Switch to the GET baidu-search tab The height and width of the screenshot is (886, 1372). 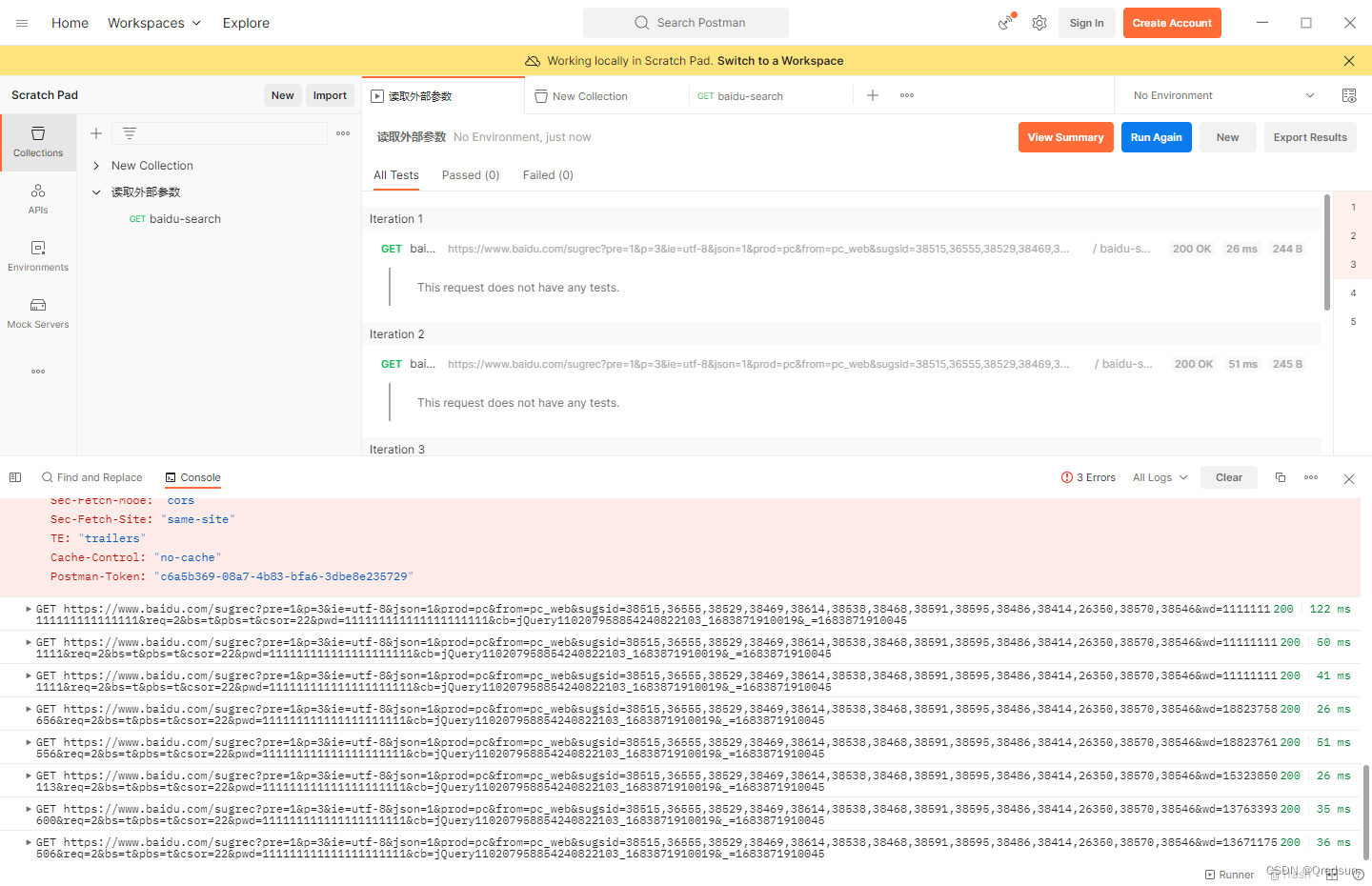770,96
